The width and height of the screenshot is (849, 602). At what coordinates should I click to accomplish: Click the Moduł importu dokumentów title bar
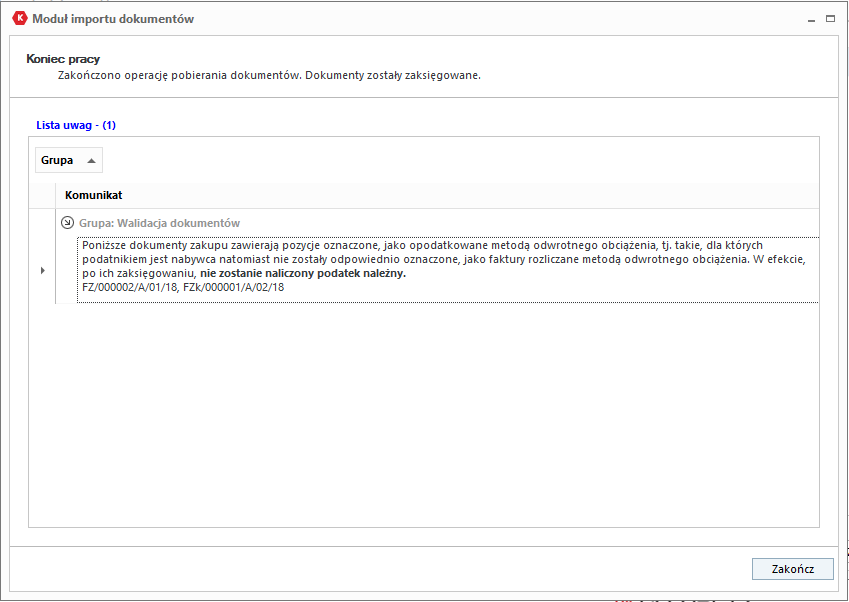pyautogui.click(x=400, y=18)
